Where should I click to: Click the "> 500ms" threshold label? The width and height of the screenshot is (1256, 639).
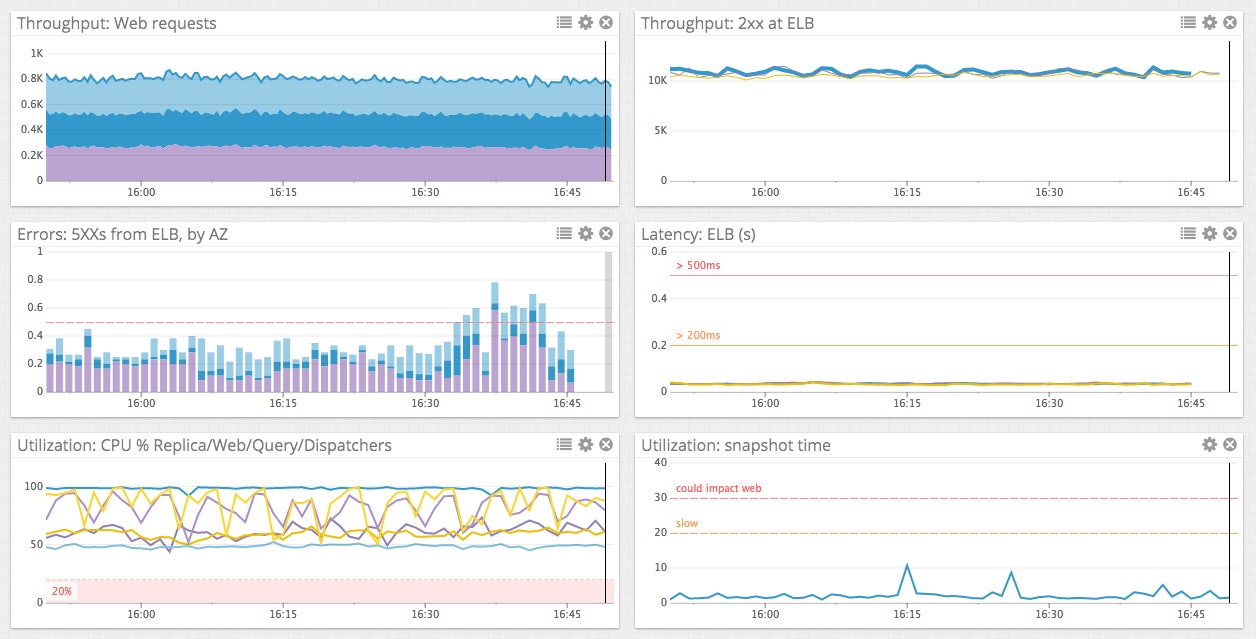click(x=698, y=266)
